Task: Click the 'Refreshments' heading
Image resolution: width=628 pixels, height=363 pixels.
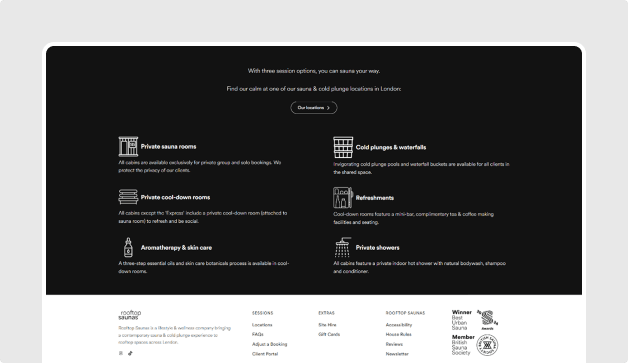Action: 374,198
